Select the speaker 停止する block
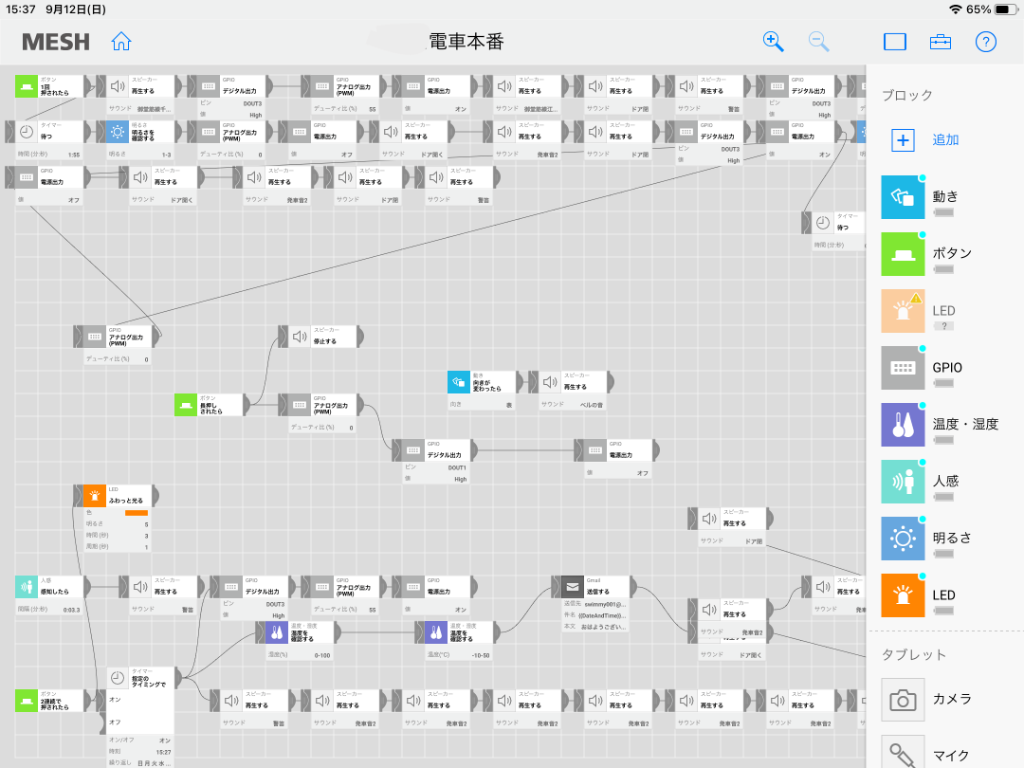 [323, 336]
